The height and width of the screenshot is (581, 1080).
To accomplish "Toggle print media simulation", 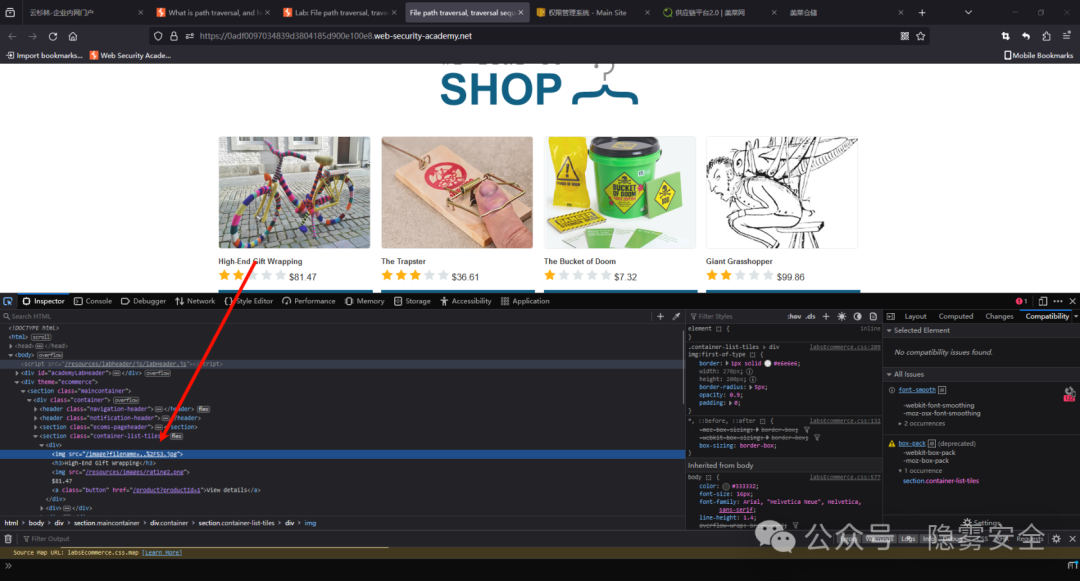I will (x=873, y=317).
